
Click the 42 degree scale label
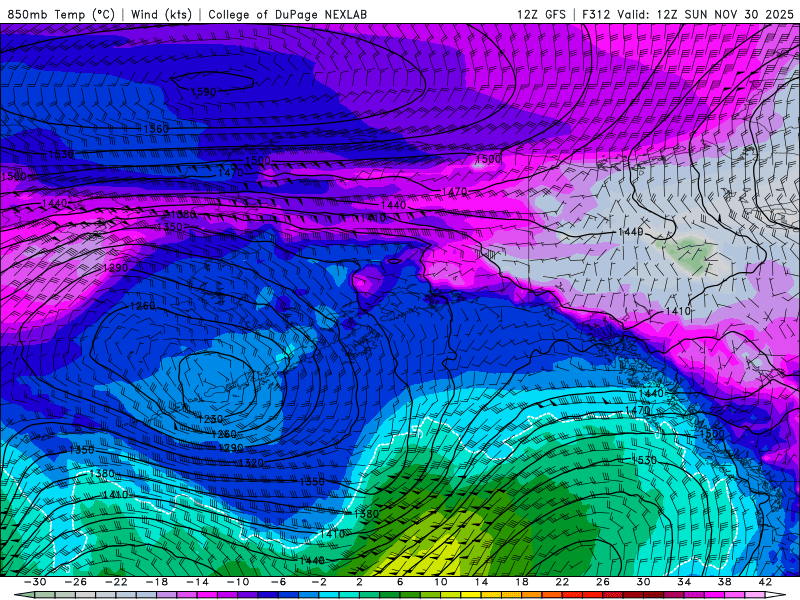pos(765,582)
